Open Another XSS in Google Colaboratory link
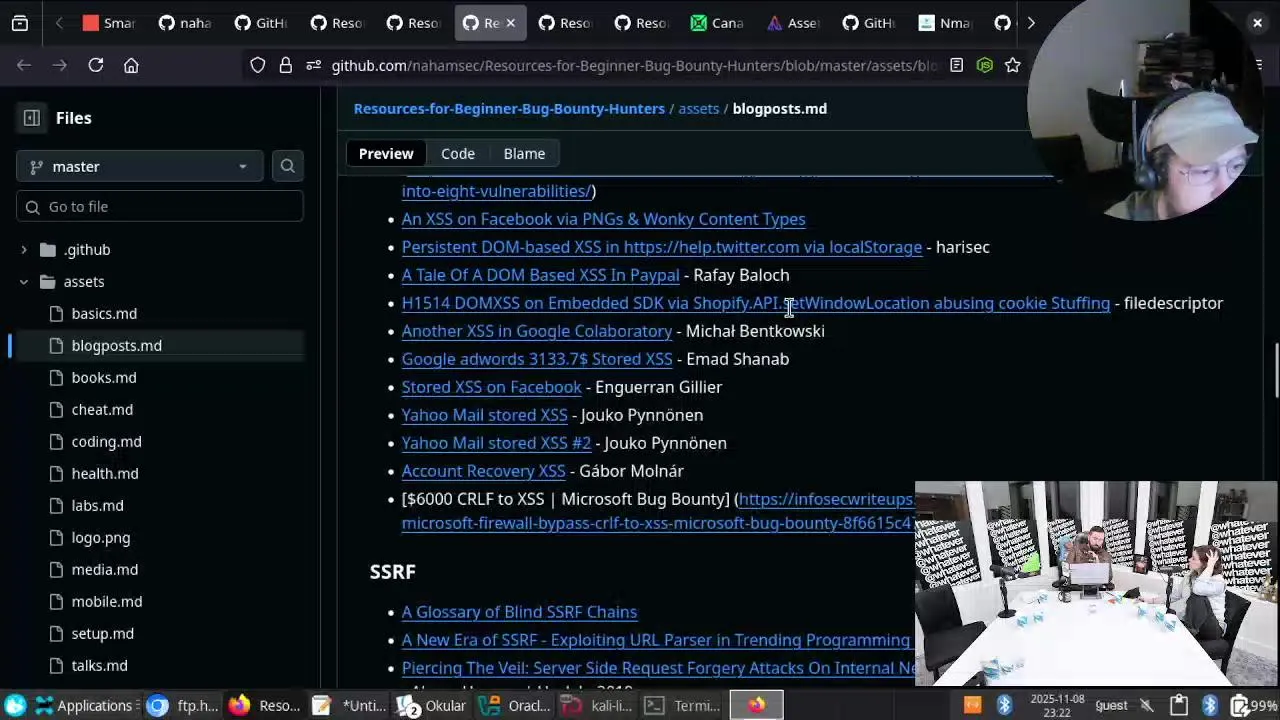 [x=537, y=331]
